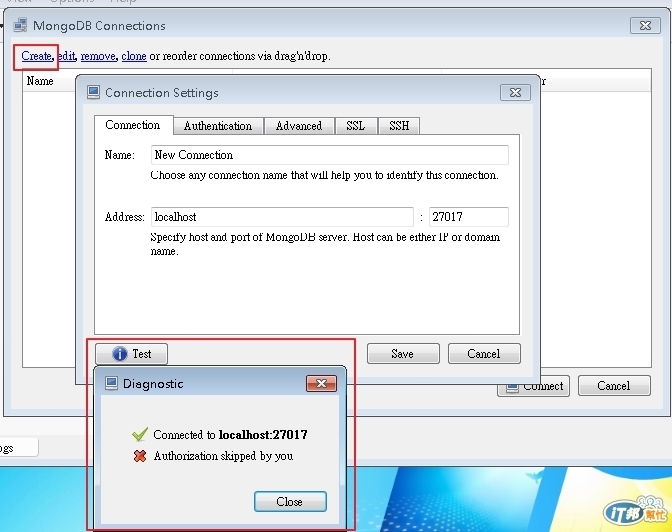
Task: Click the blue info icon on Test button
Action: point(120,354)
